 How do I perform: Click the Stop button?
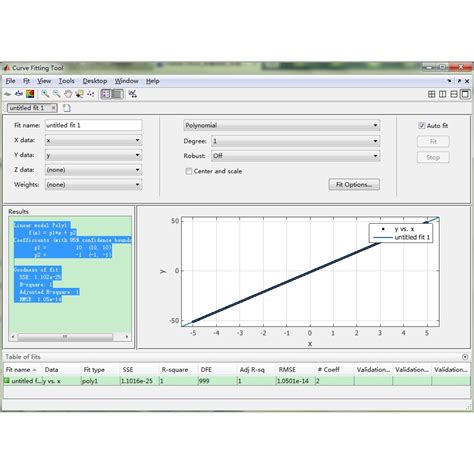coord(433,157)
